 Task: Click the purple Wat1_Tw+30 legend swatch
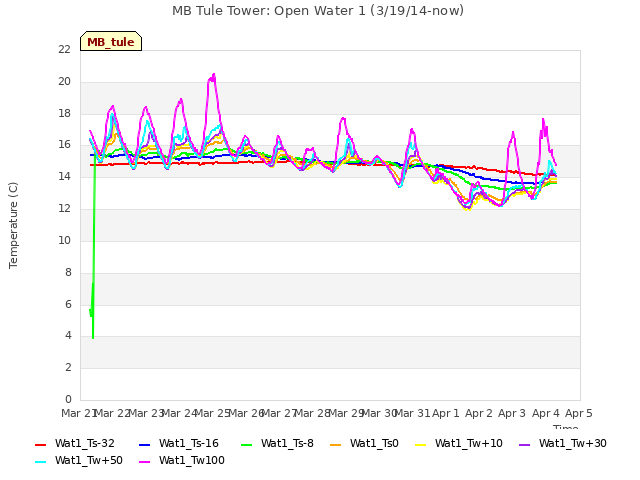524,444
